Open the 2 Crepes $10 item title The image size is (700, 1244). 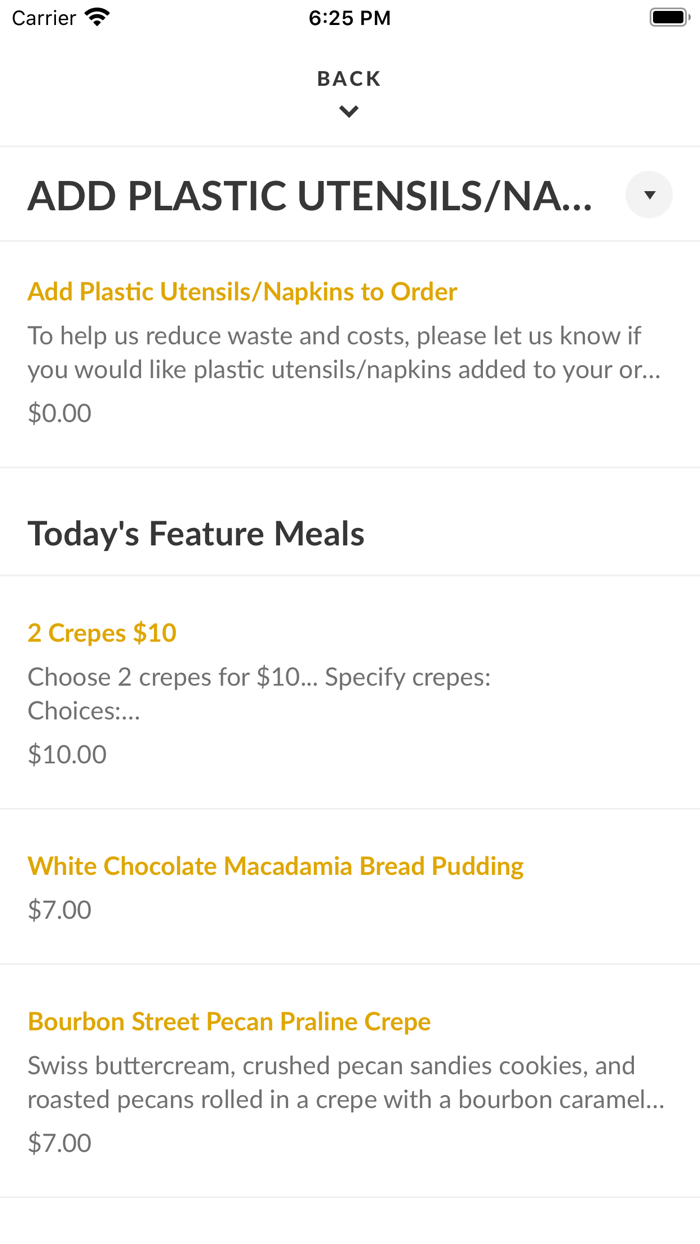102,633
